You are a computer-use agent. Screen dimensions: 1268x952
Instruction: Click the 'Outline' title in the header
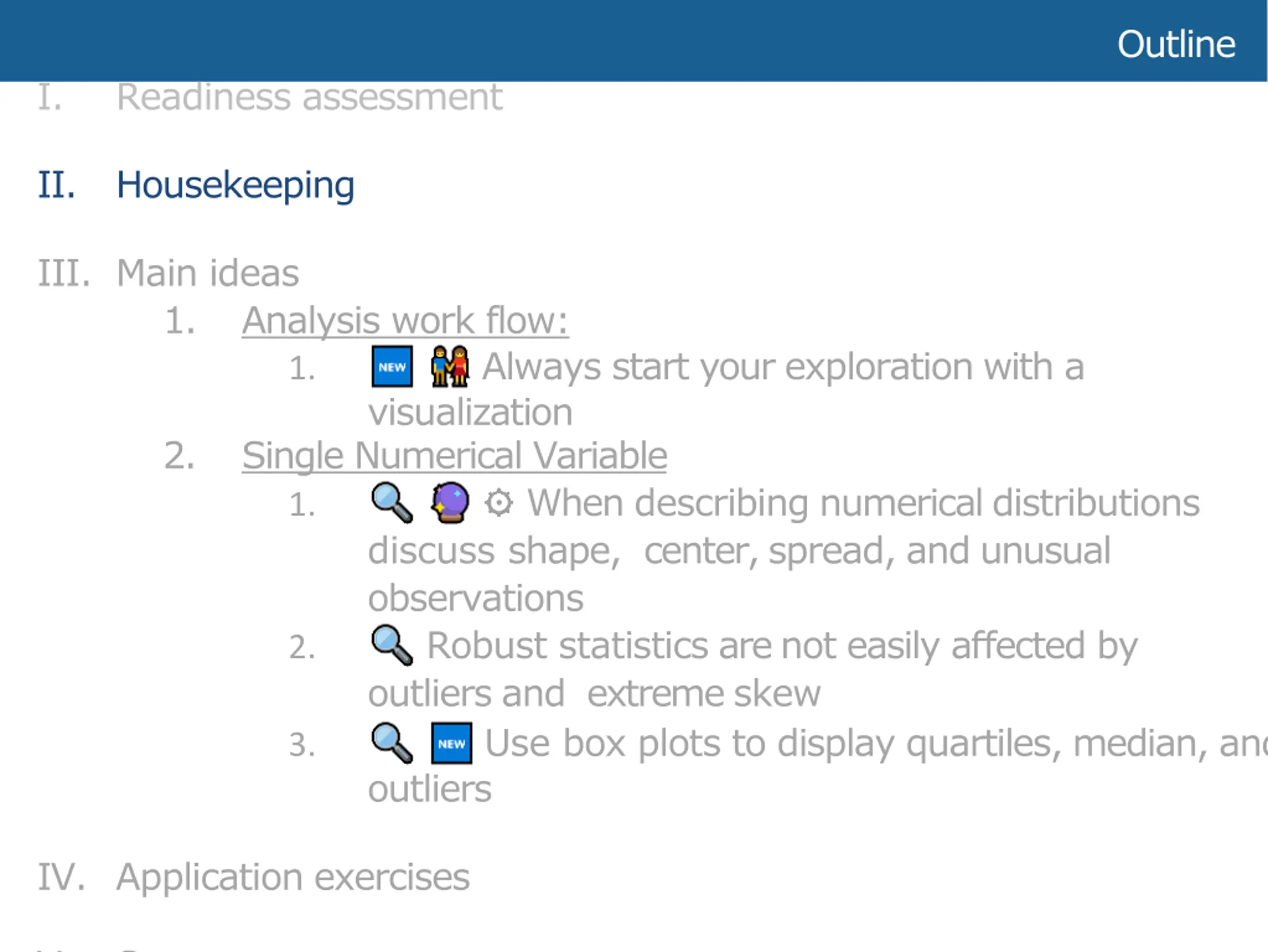coord(1176,44)
